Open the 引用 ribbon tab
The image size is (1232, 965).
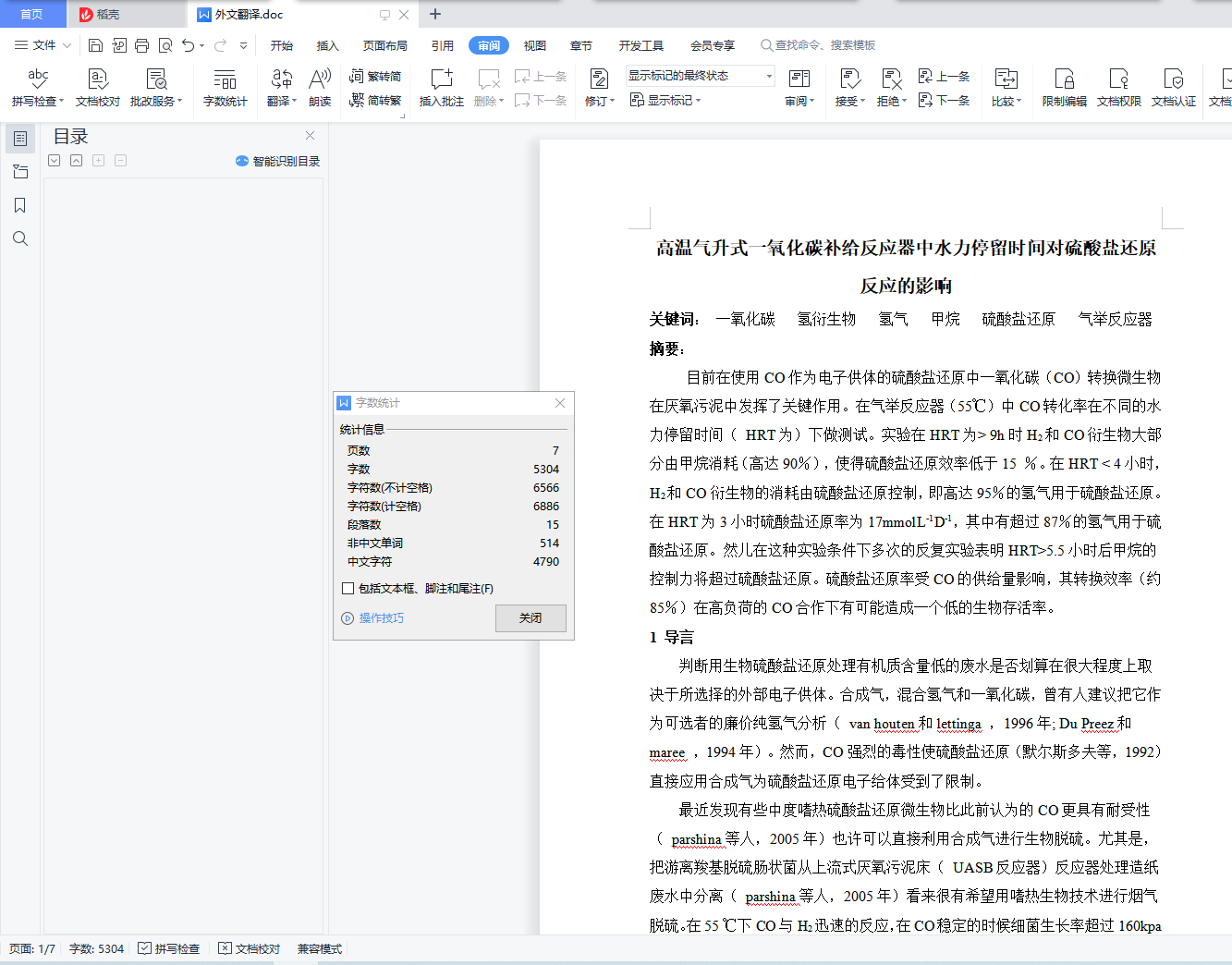pyautogui.click(x=442, y=45)
